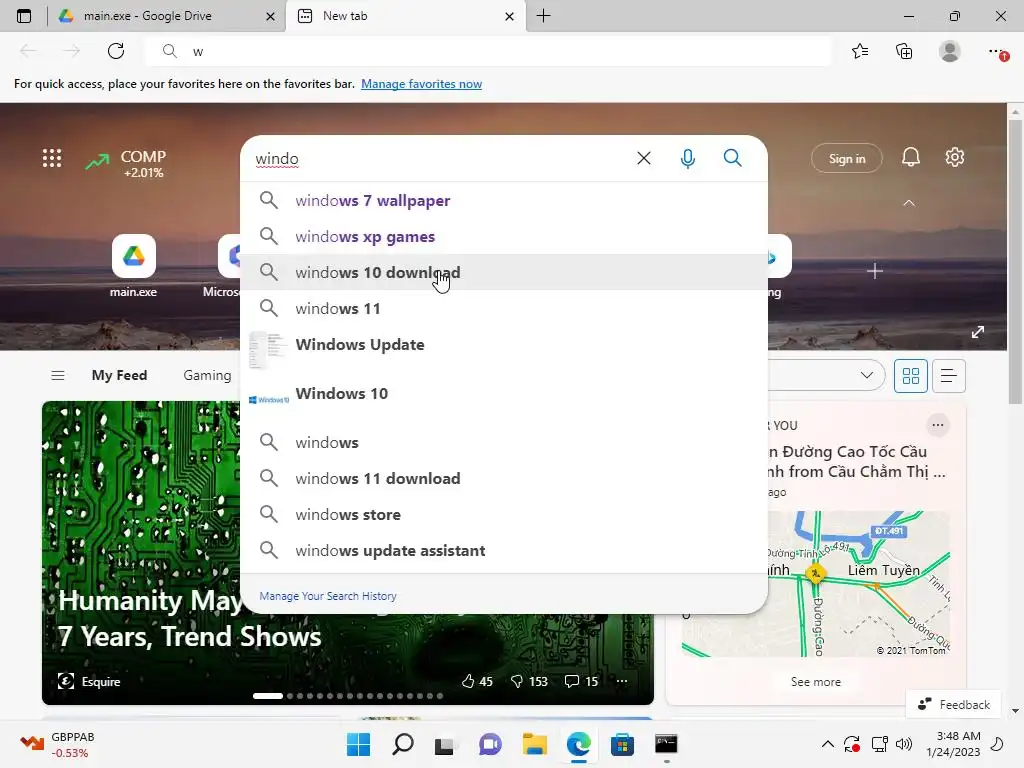Image resolution: width=1024 pixels, height=768 pixels.
Task: Open the Windows 10 rich suggestion
Action: tap(504, 399)
